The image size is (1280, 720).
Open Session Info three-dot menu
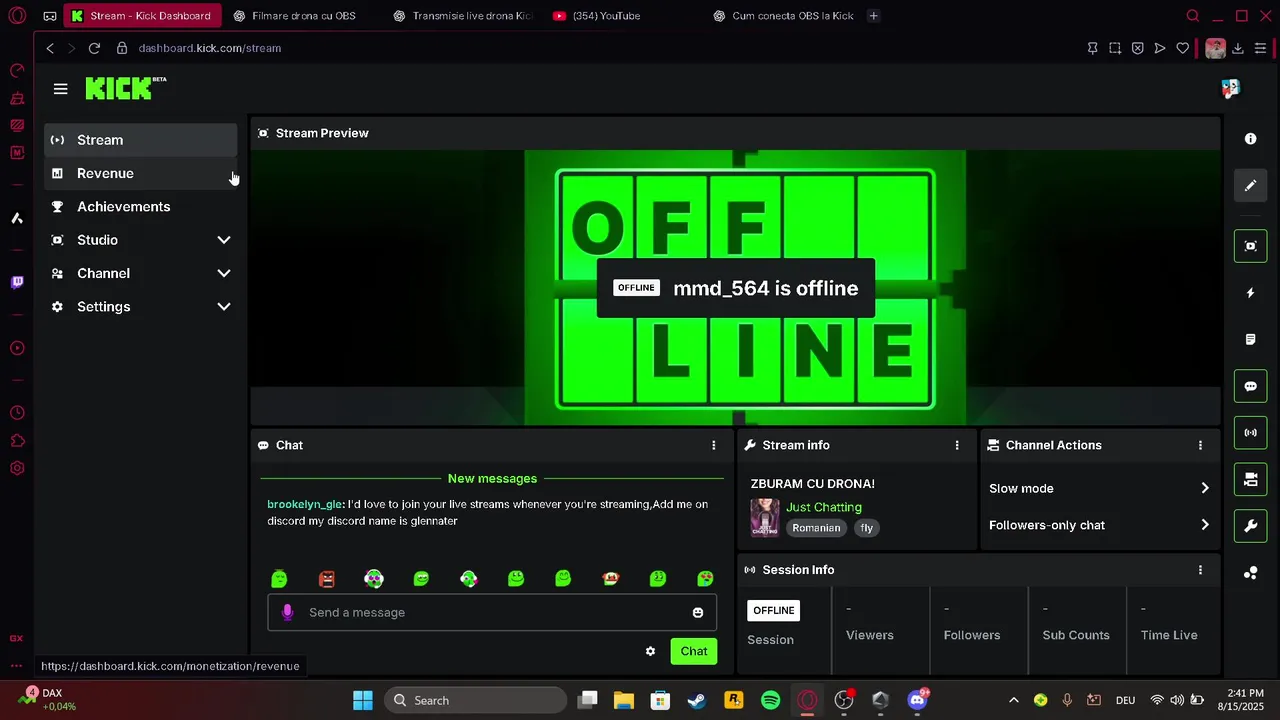[x=1200, y=570]
